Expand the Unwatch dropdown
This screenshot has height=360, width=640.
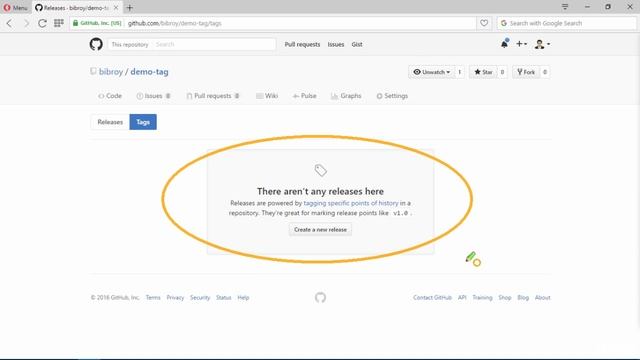click(x=431, y=72)
